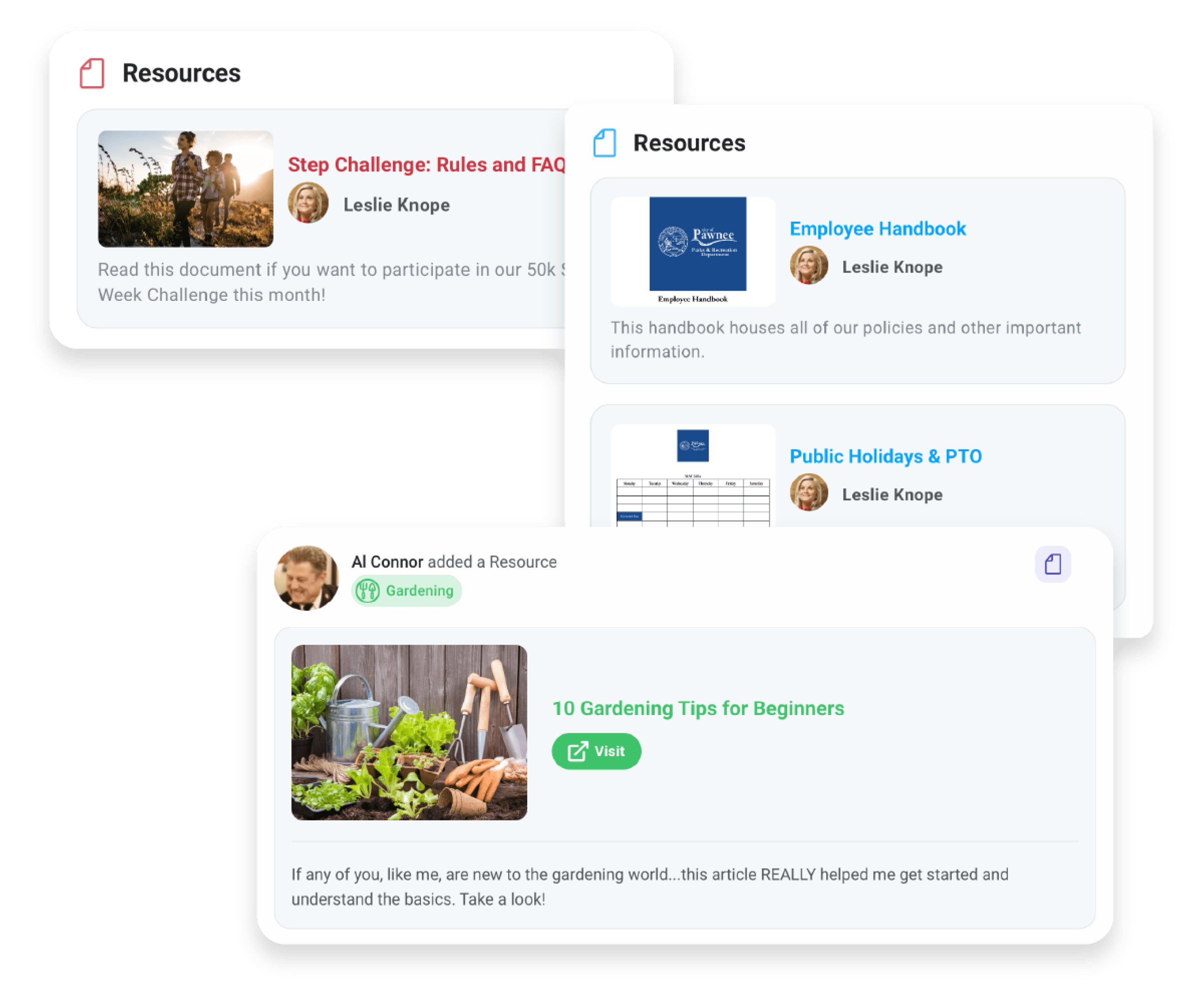Click the blue Resources document icon
This screenshot has height=1003, width=1204.
(605, 143)
